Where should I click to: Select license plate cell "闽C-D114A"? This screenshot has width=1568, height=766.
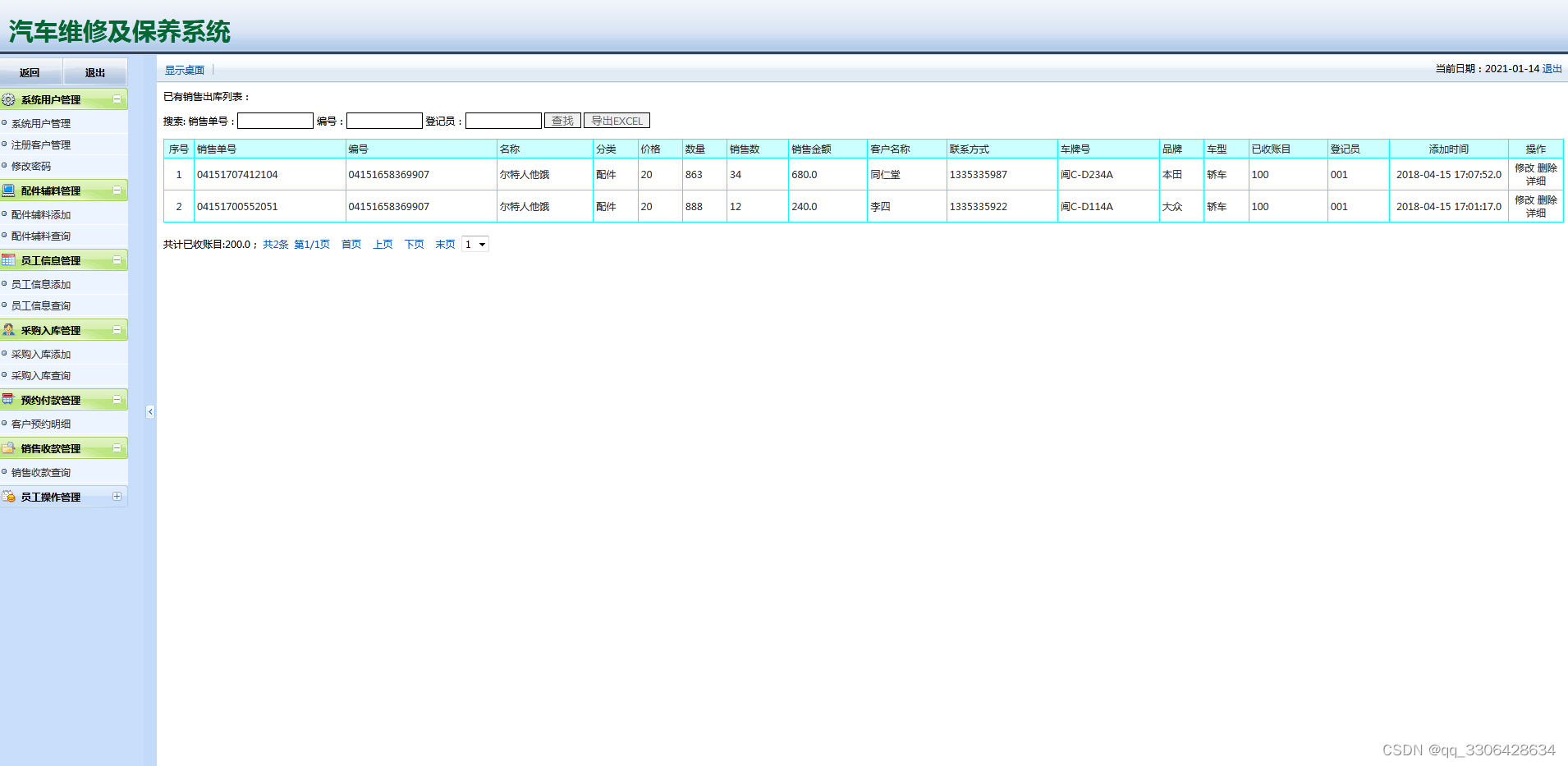pyautogui.click(x=1107, y=207)
